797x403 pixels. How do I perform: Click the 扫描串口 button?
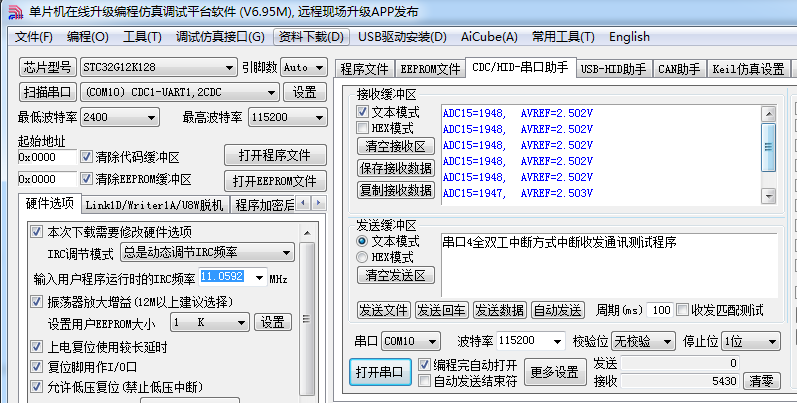48,92
